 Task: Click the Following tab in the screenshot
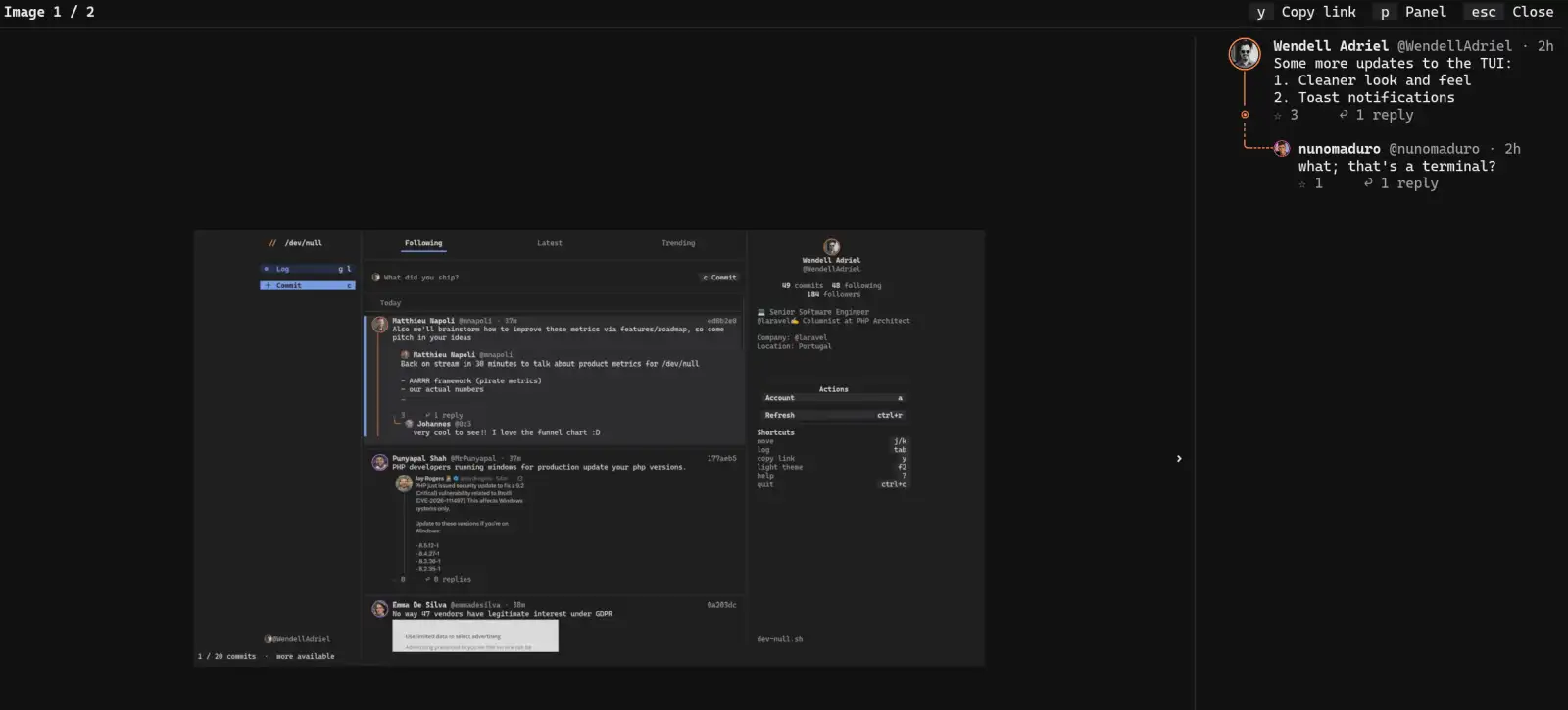coord(423,243)
